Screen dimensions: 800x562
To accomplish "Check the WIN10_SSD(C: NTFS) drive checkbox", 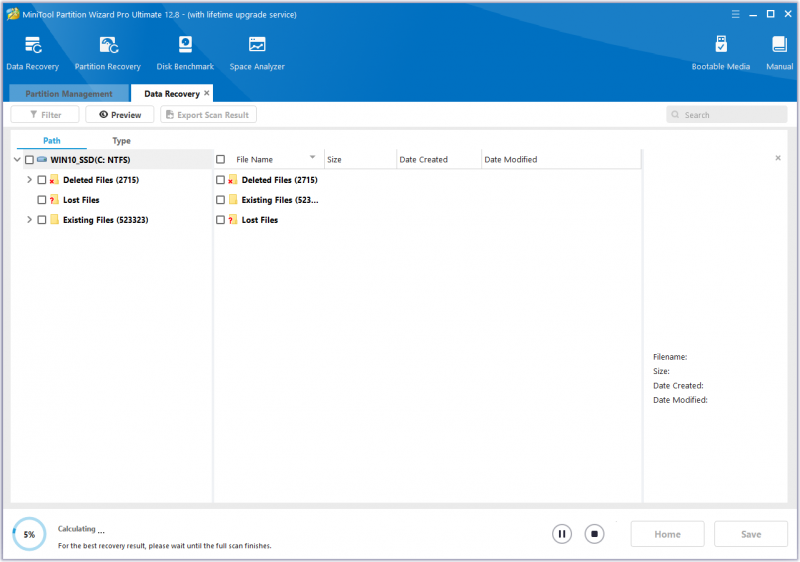I will click(30, 160).
